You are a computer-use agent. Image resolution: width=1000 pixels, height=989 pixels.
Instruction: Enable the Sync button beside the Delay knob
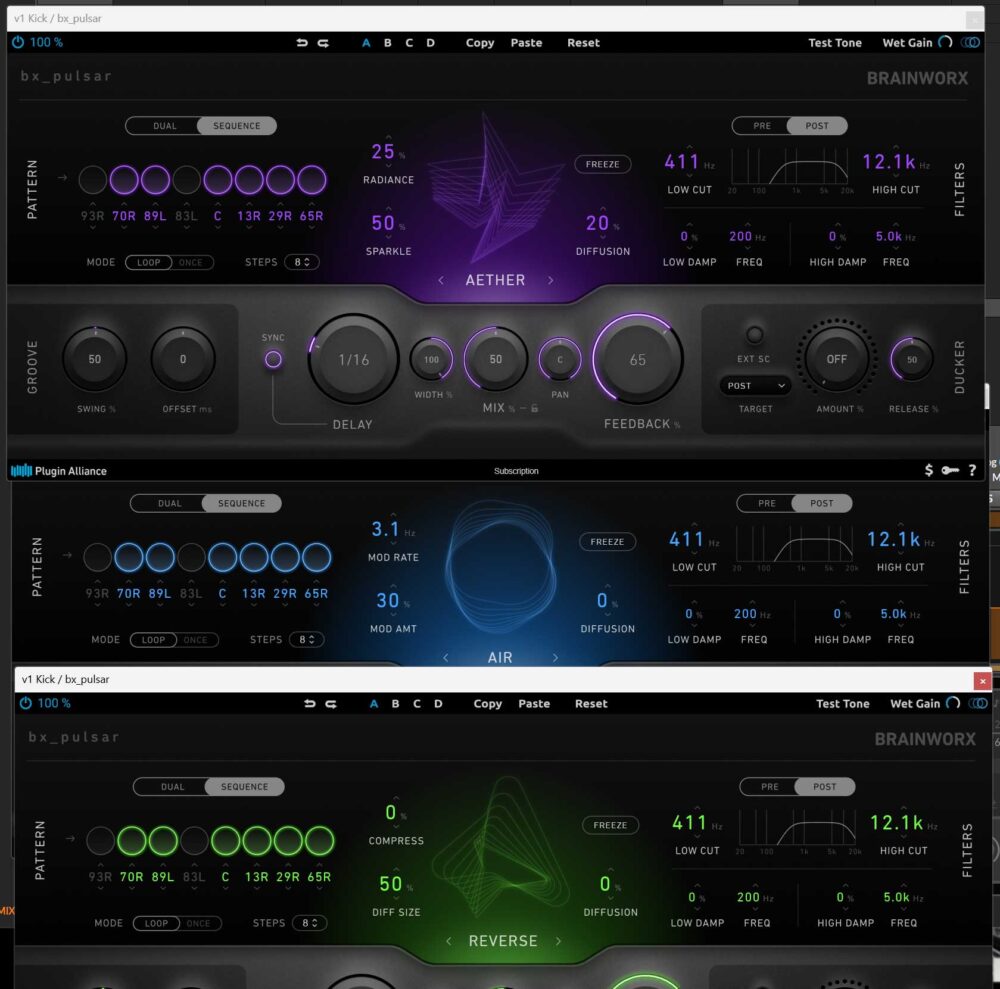273,360
